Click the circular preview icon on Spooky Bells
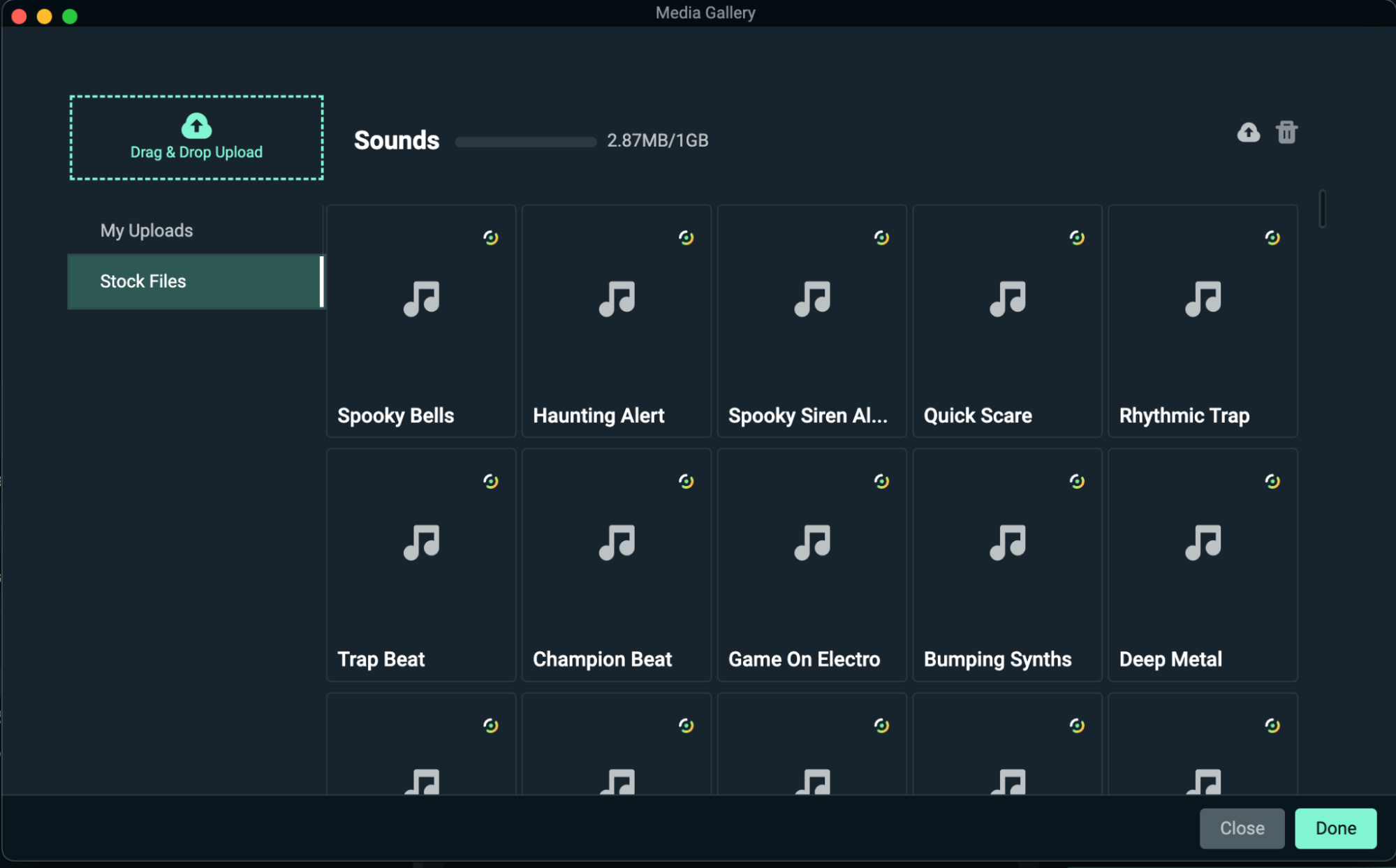Viewport: 1396px width, 868px height. 491,238
